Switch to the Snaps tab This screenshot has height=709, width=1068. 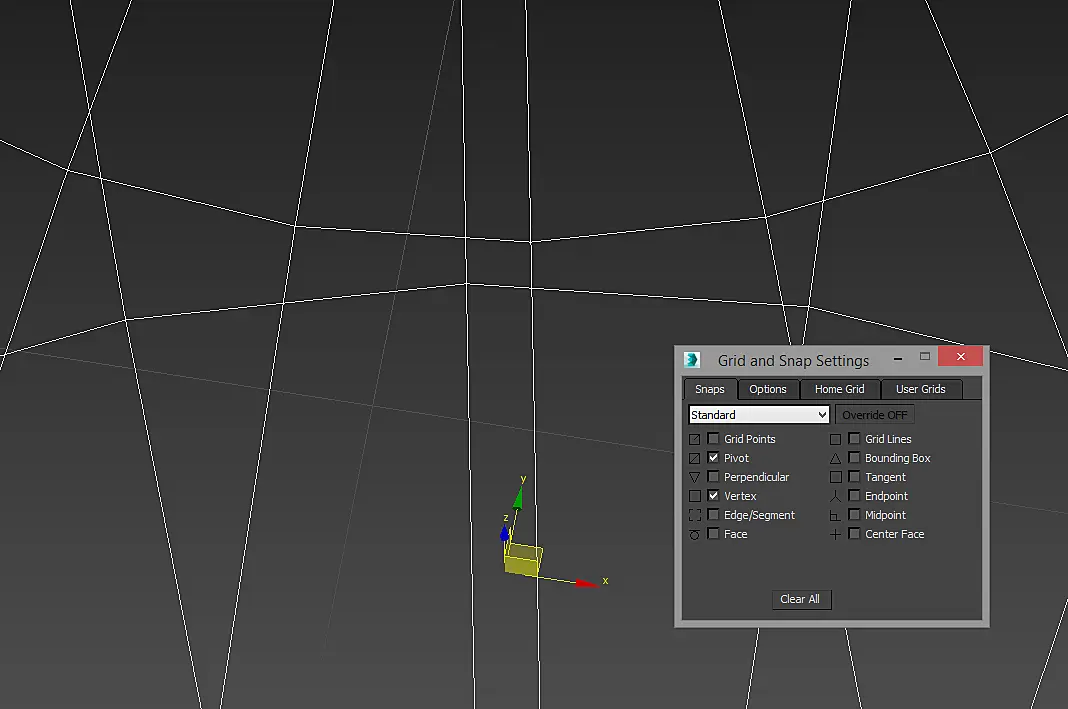tap(710, 389)
